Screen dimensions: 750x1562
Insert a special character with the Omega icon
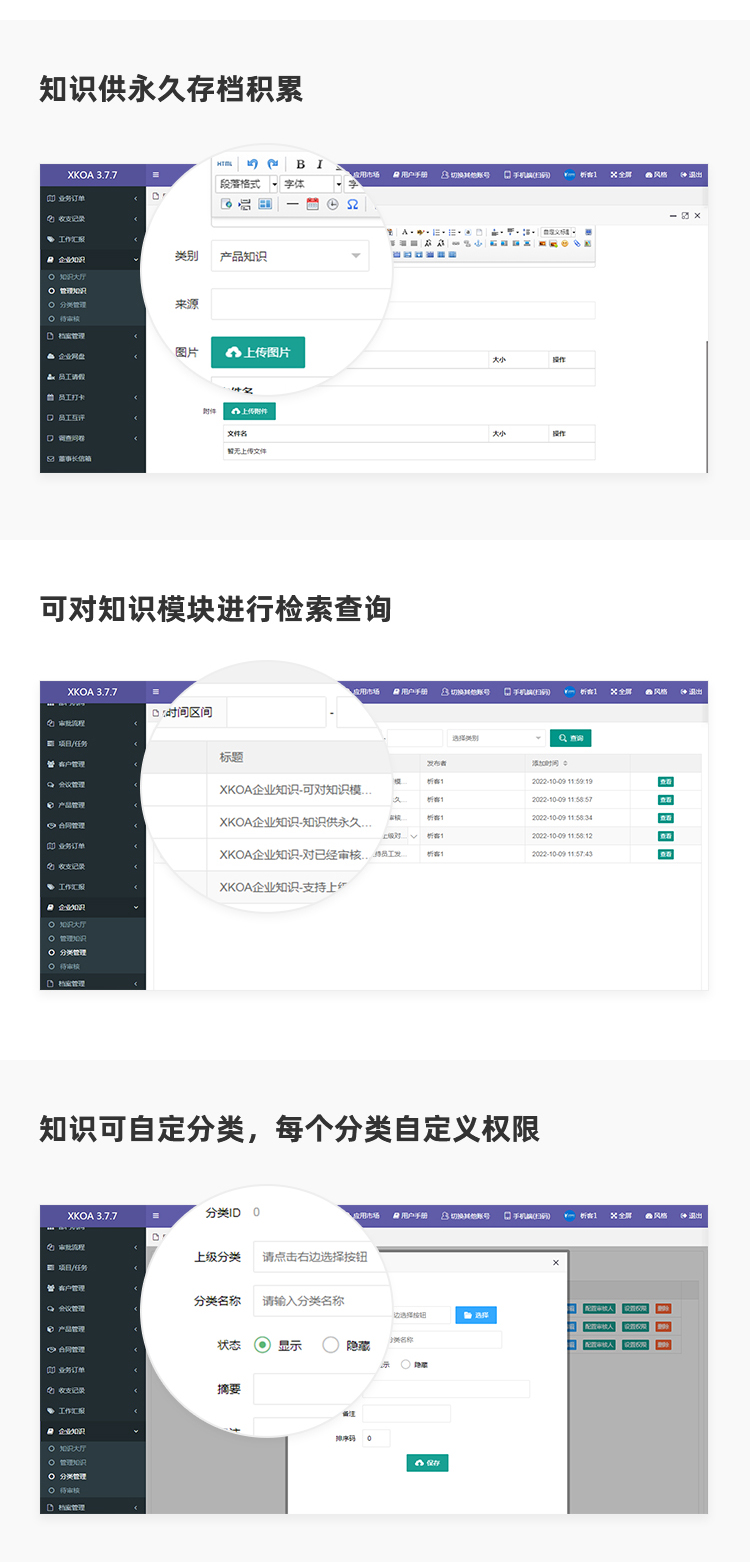click(x=352, y=204)
